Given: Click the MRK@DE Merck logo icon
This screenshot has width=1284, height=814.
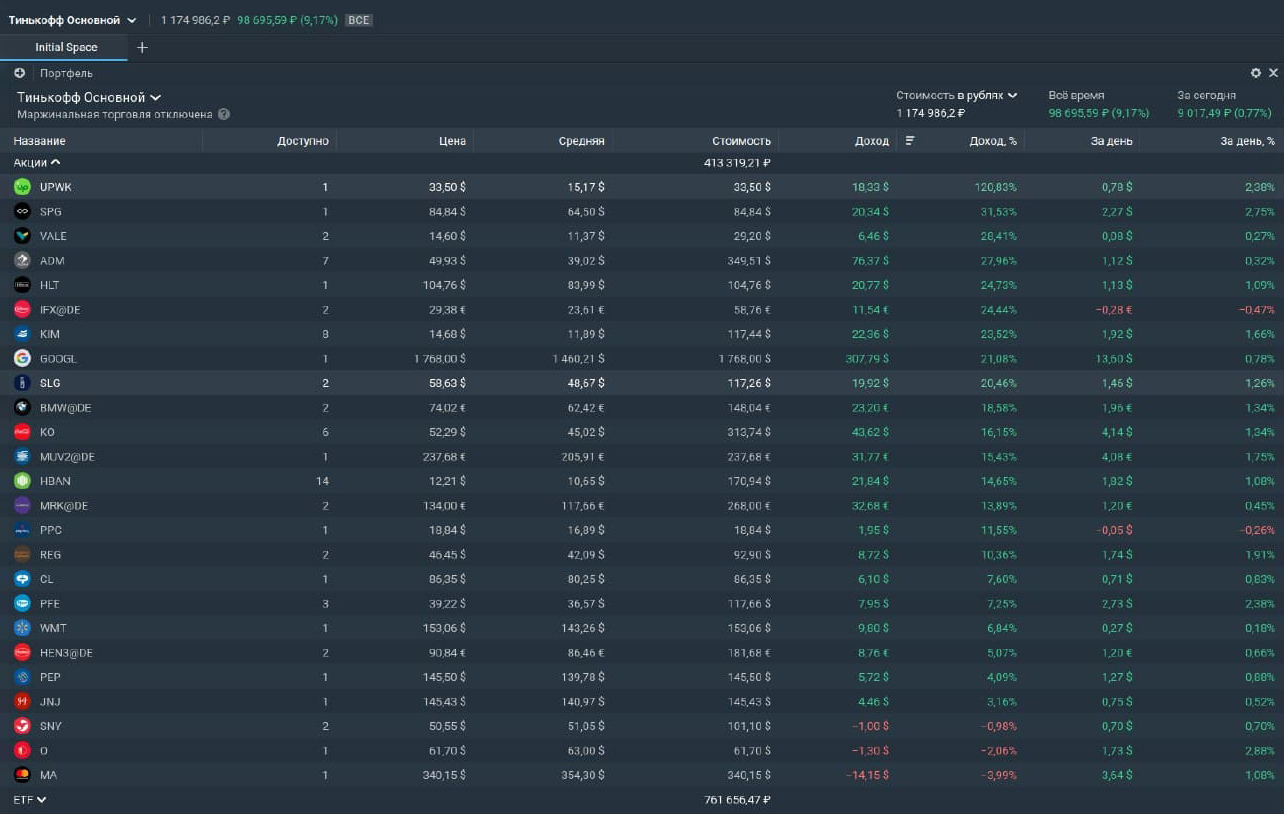Looking at the screenshot, I should tap(22, 505).
